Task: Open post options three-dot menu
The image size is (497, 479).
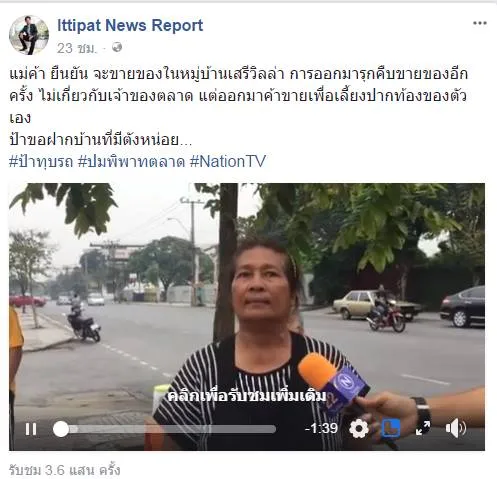Action: 480,23
